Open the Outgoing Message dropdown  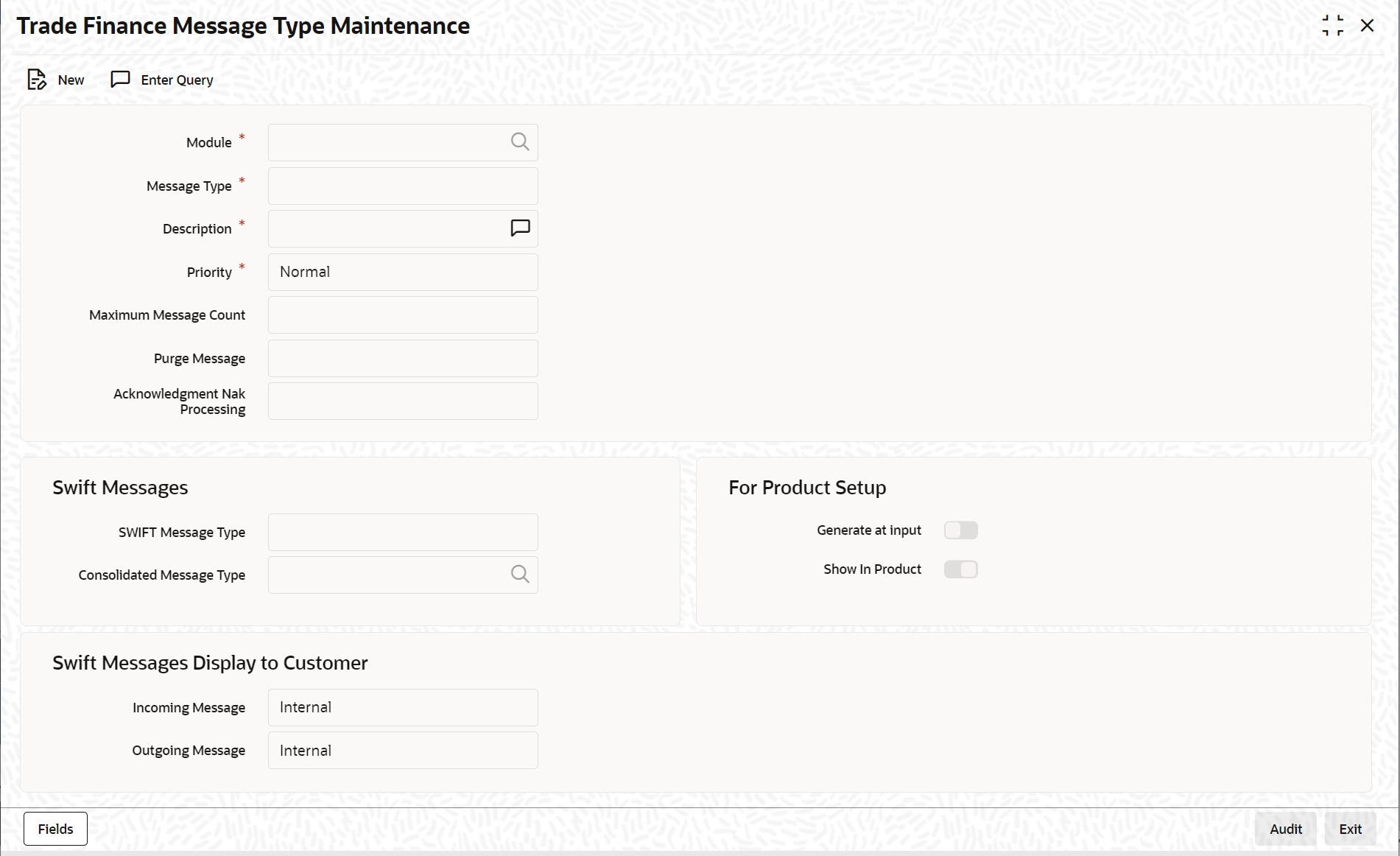pos(402,750)
